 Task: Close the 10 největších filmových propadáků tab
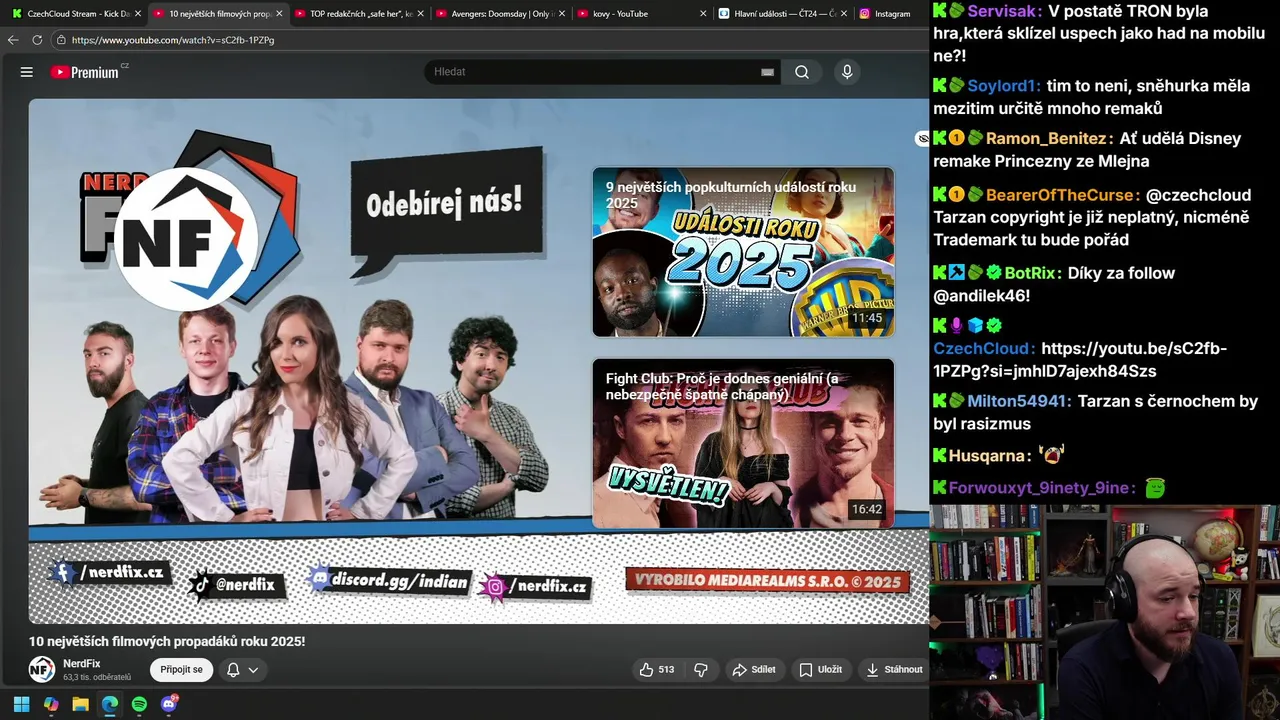(x=279, y=14)
